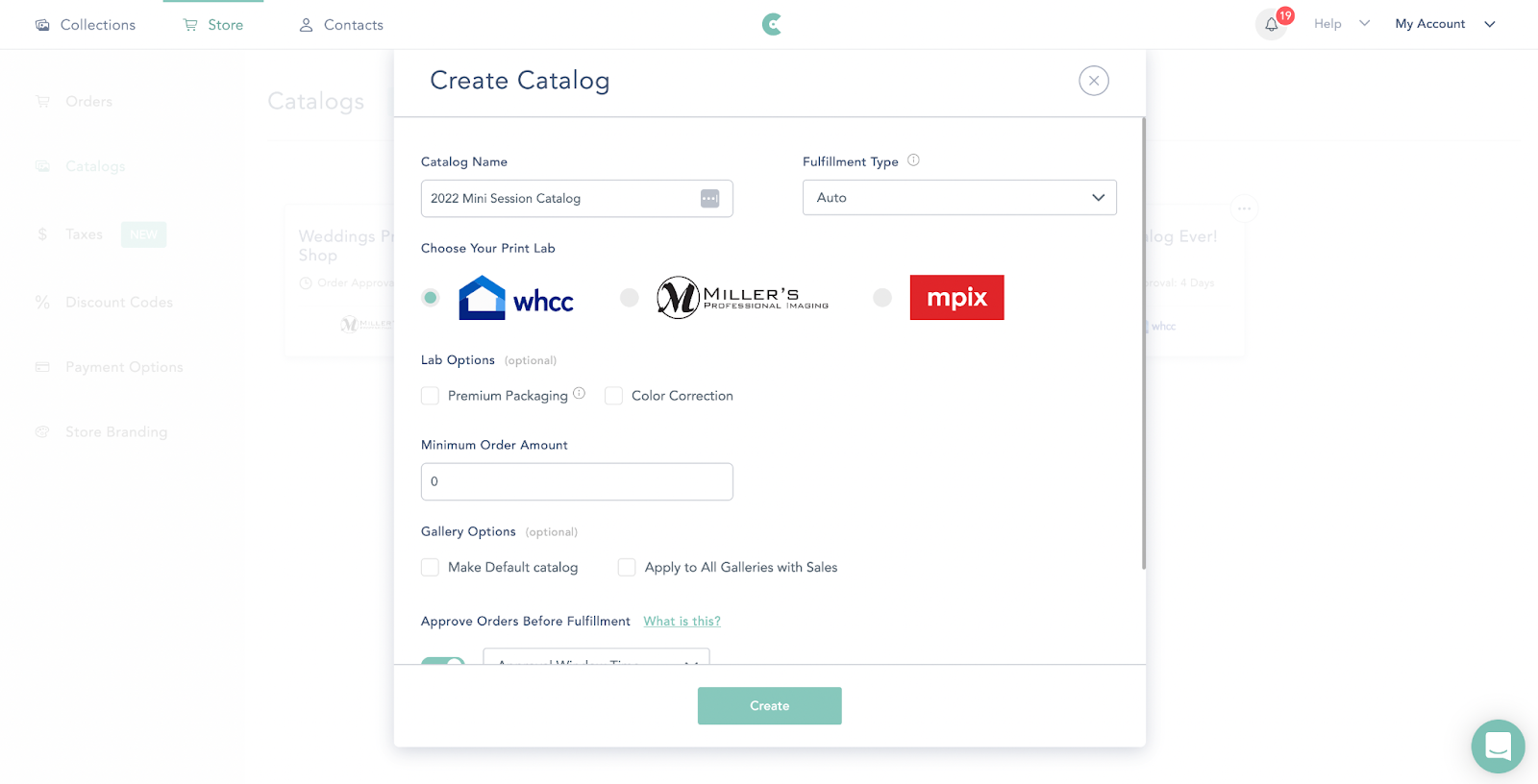Click the Taxes dollar icon in the sidebar
Image resolution: width=1538 pixels, height=784 pixels.
[42, 234]
